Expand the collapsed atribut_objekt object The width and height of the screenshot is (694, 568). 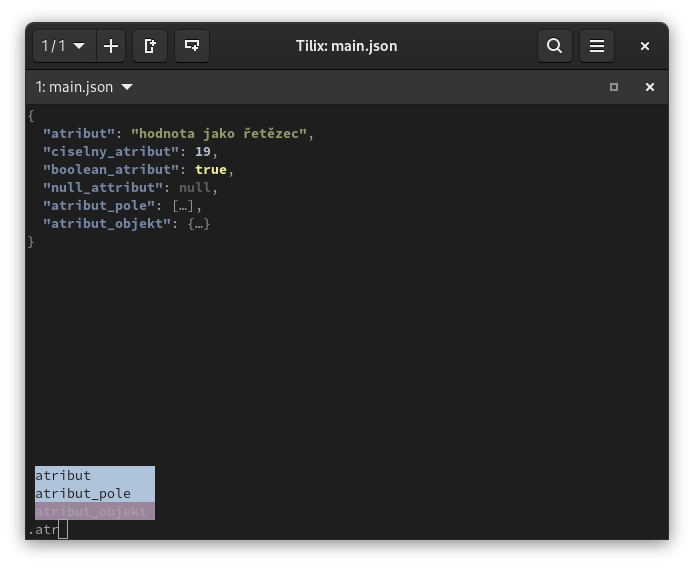pos(199,224)
